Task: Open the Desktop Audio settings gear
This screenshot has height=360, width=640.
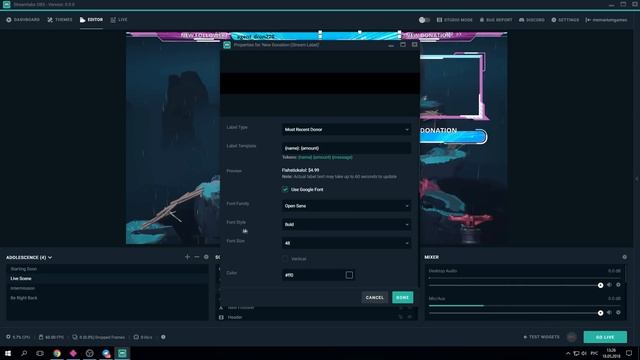Action: (618, 285)
